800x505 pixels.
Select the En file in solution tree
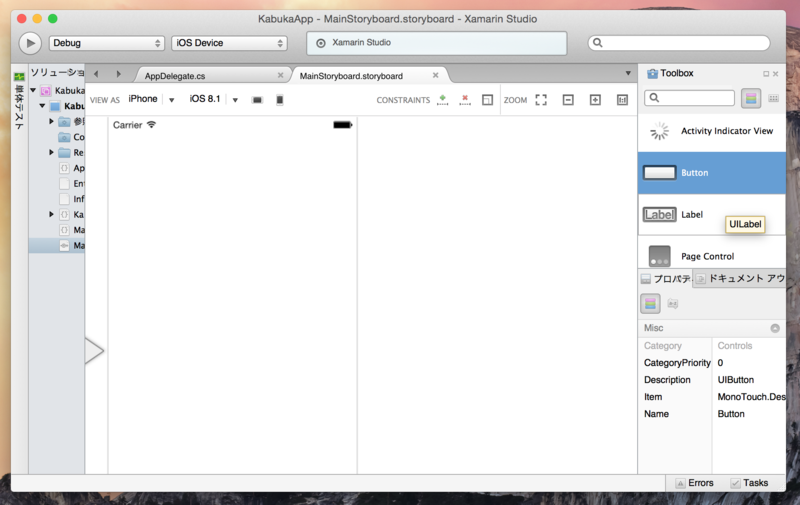click(x=71, y=183)
